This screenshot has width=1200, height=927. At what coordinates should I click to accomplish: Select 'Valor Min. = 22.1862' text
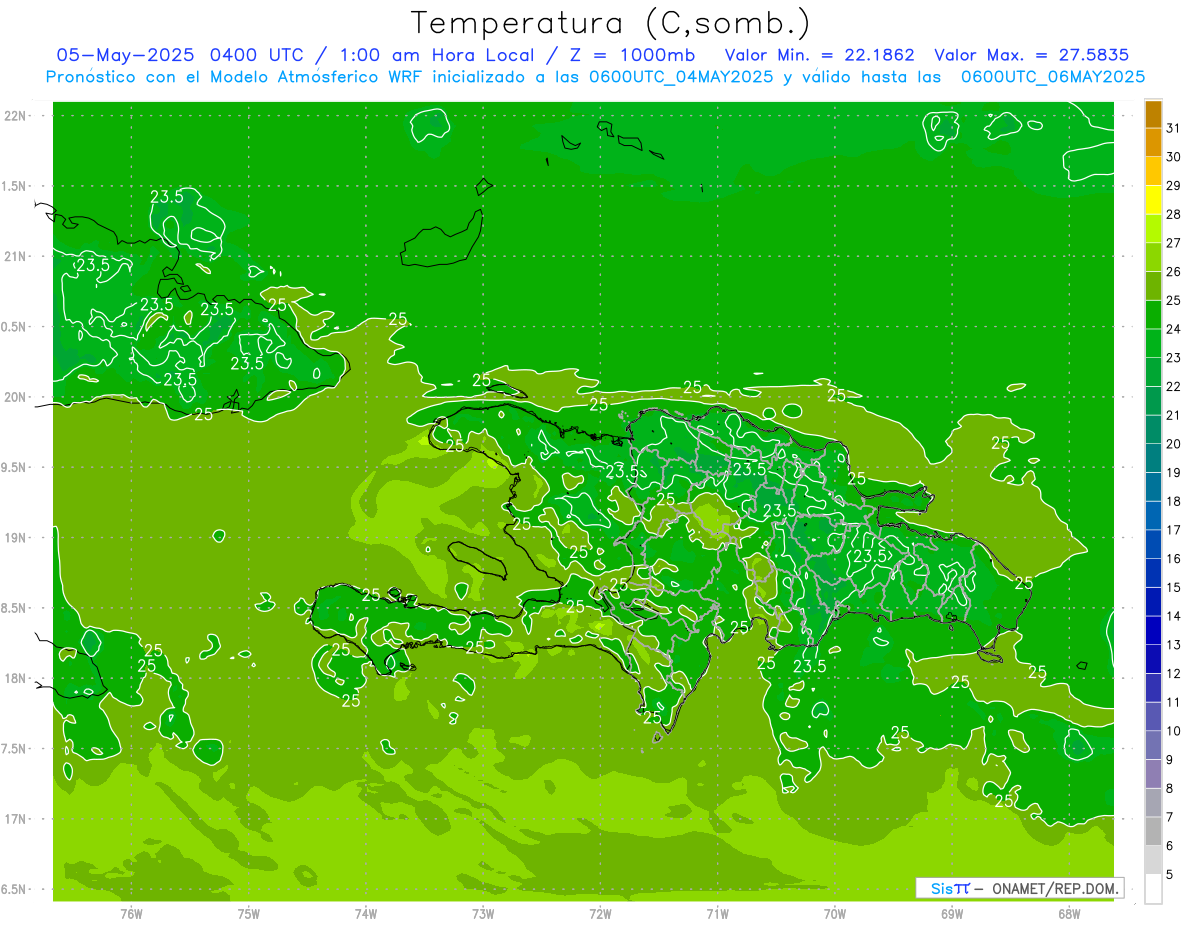819,55
